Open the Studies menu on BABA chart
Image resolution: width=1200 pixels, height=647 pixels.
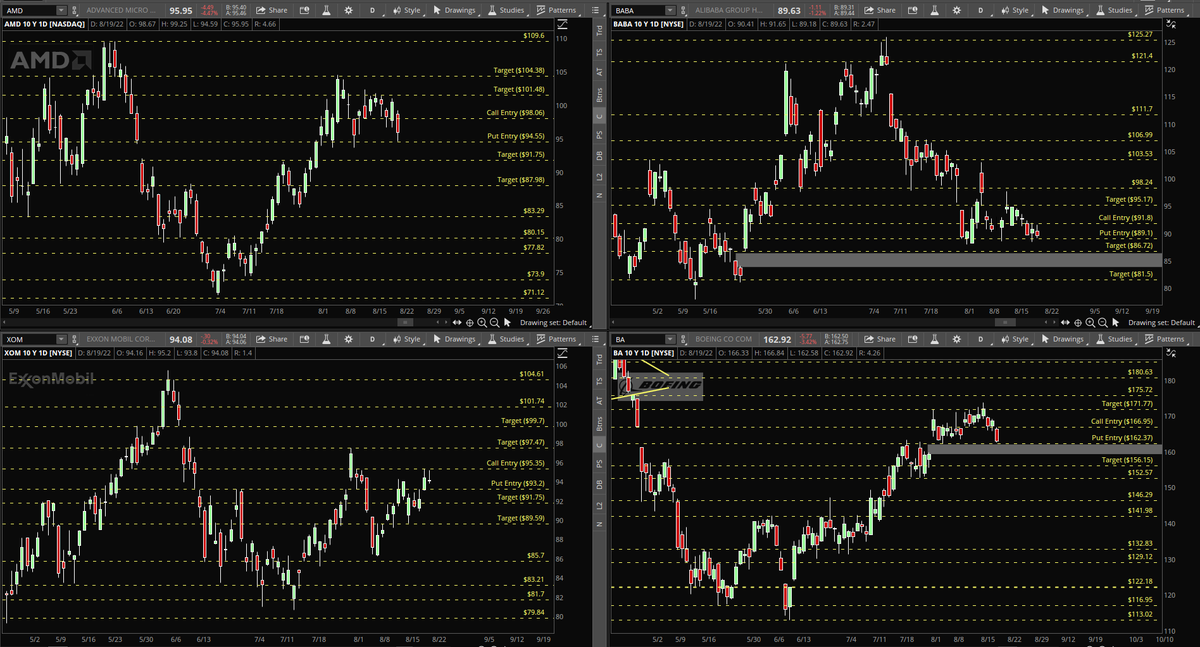point(1114,10)
